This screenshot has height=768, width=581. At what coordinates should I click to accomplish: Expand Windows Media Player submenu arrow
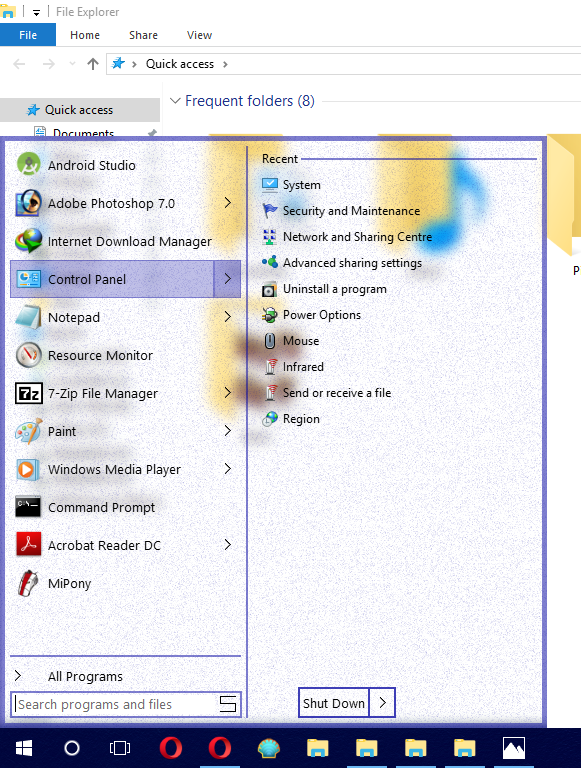(x=228, y=469)
